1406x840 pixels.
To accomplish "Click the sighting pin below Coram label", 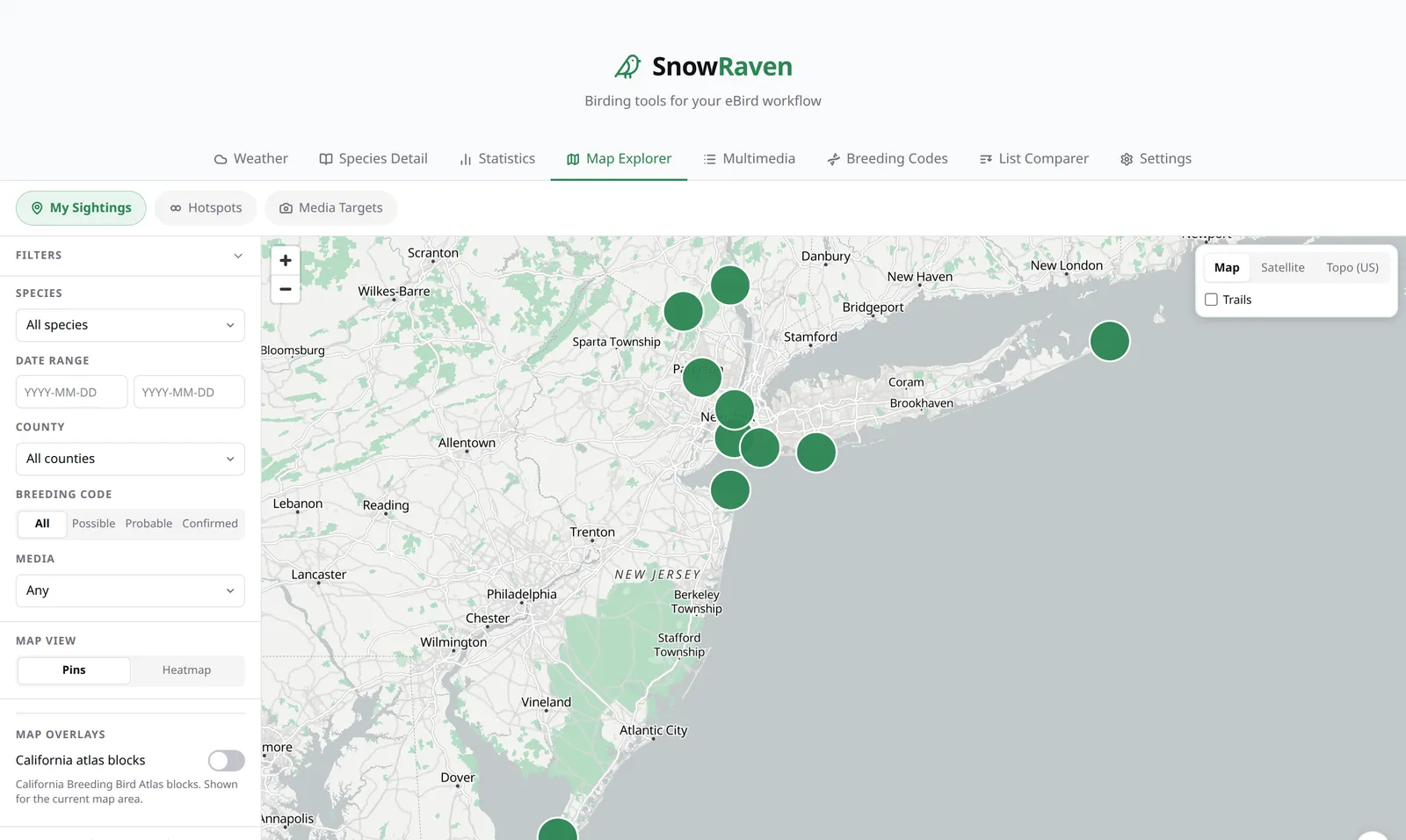I will (816, 453).
